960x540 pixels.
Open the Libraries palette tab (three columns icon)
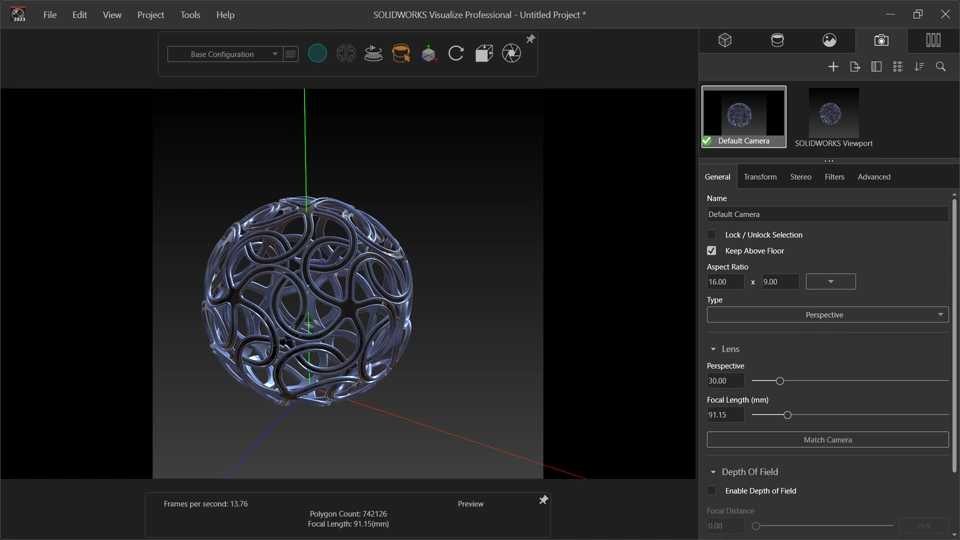933,40
